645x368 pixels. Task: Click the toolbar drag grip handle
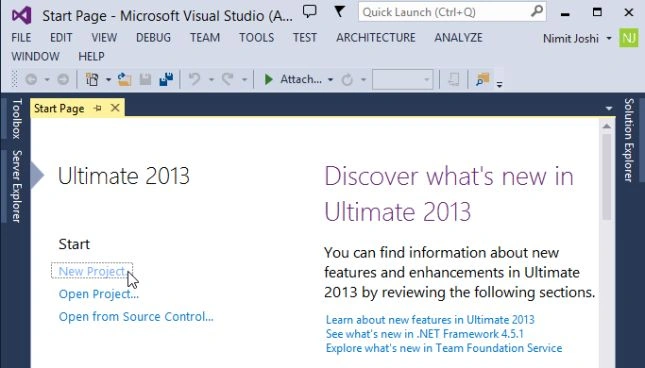pos(15,79)
